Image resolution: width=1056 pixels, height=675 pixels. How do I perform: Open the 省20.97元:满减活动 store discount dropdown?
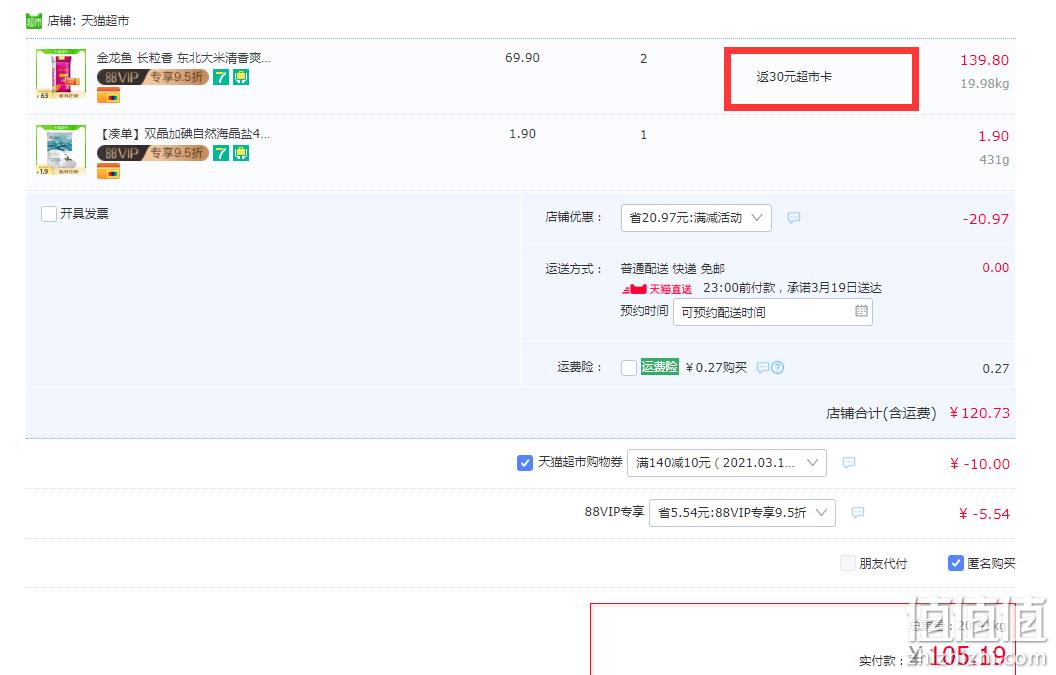click(x=696, y=218)
